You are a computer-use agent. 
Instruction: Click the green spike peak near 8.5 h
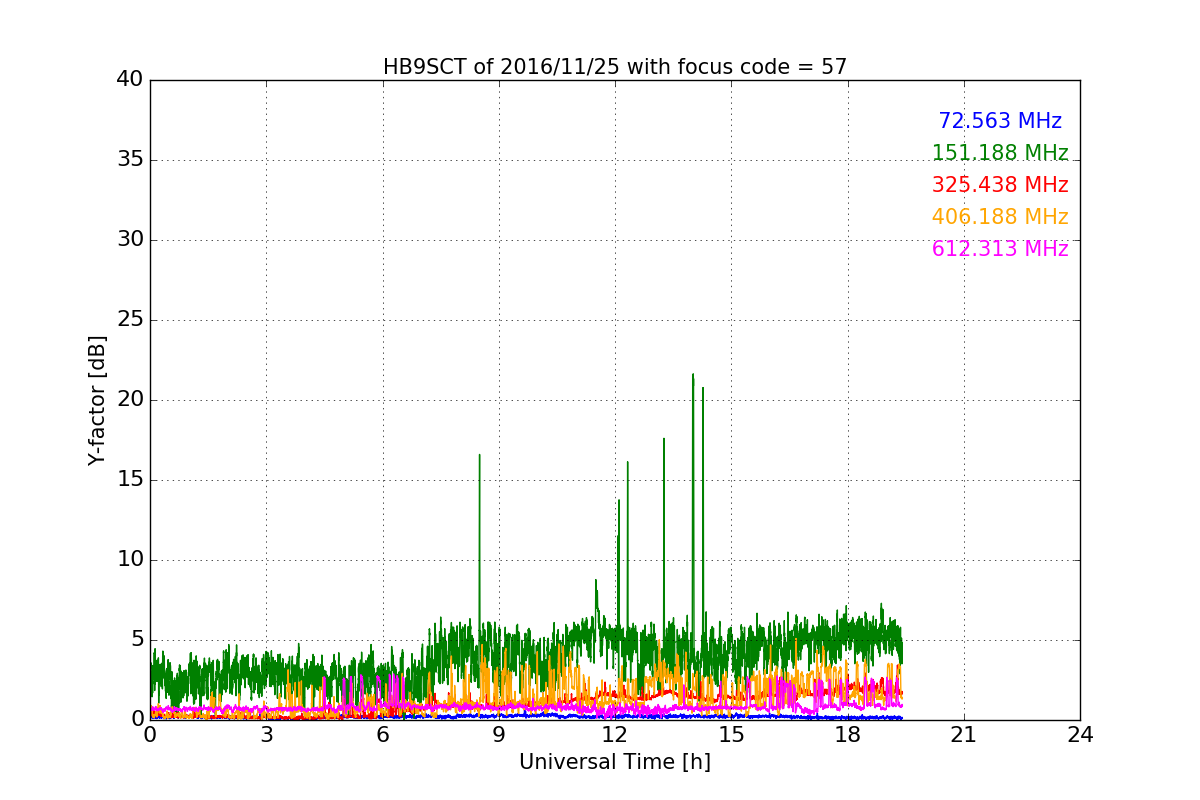click(x=479, y=456)
